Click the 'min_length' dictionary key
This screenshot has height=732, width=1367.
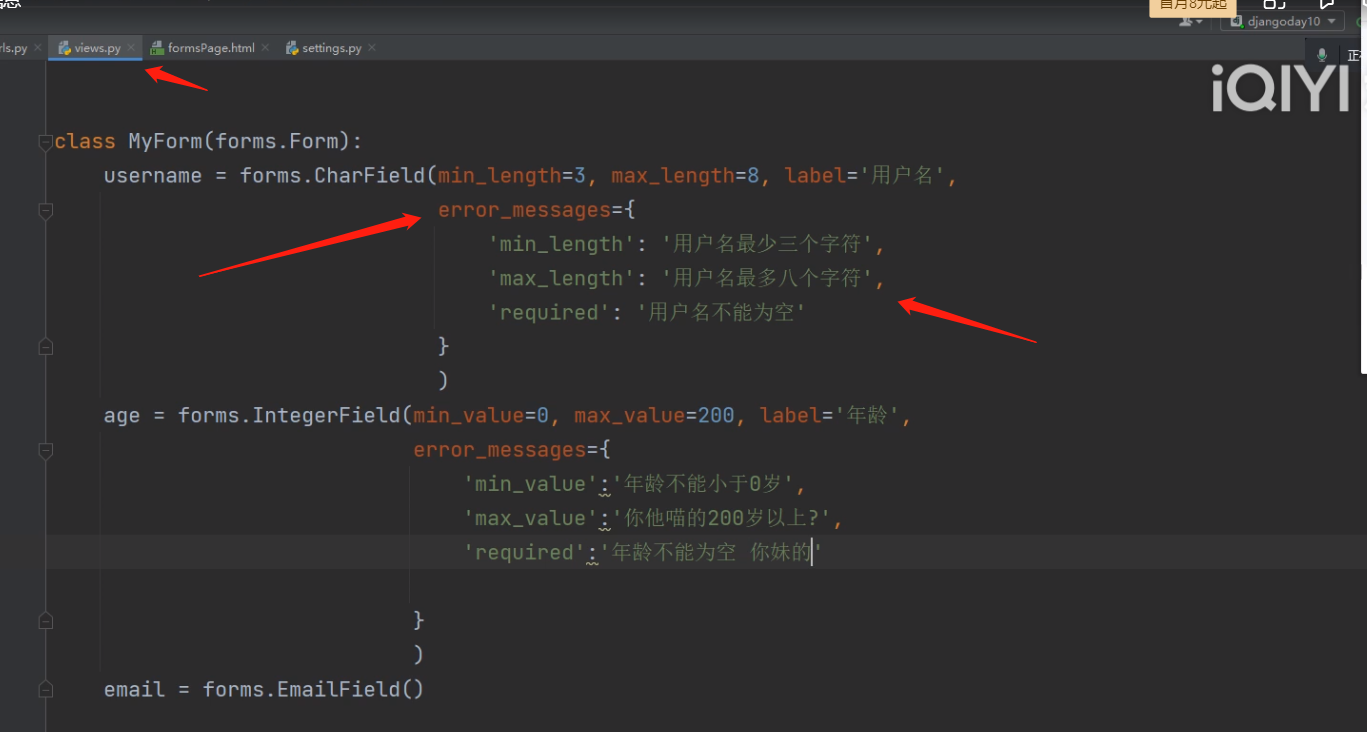561,244
